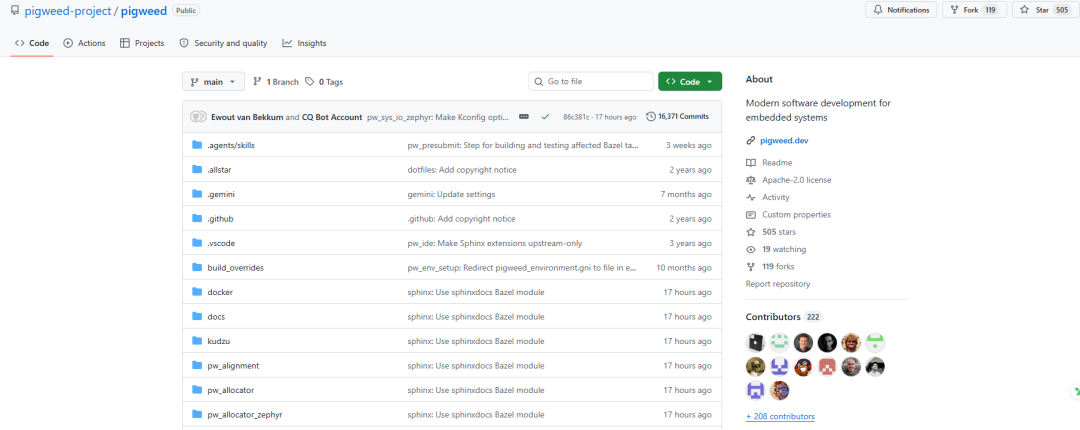Open the .agents/skills folder
Image resolution: width=1080 pixels, height=430 pixels.
click(231, 145)
